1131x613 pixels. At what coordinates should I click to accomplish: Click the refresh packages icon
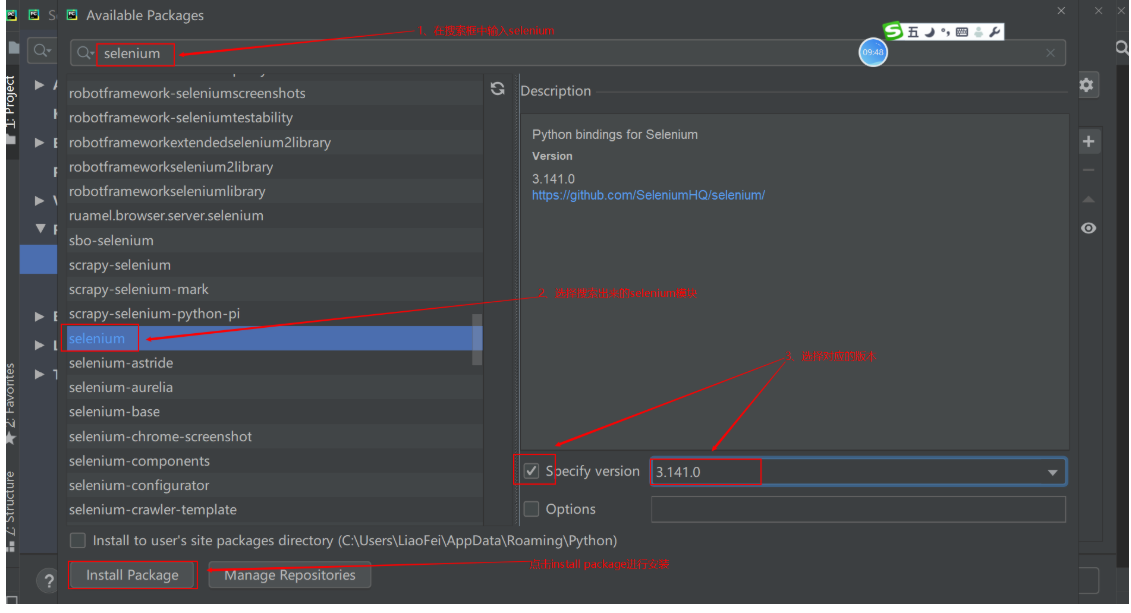pyautogui.click(x=498, y=89)
